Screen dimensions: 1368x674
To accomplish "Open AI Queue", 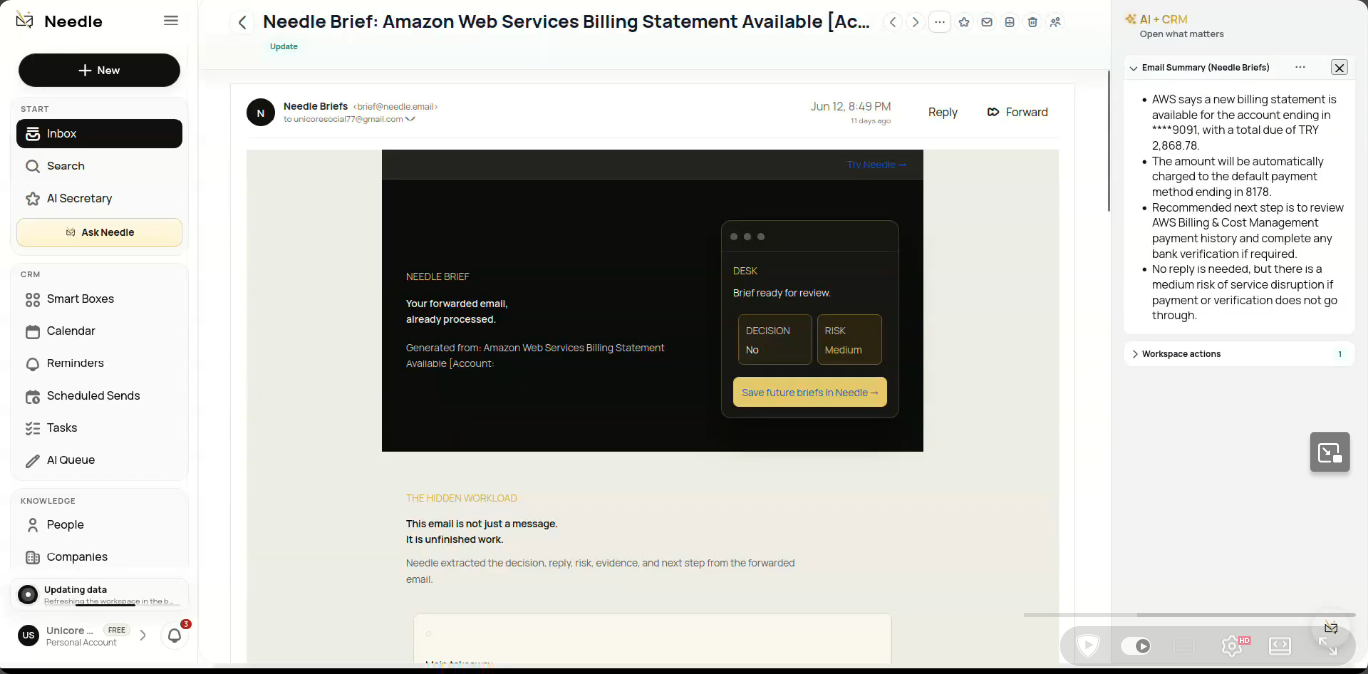I will [x=99, y=460].
